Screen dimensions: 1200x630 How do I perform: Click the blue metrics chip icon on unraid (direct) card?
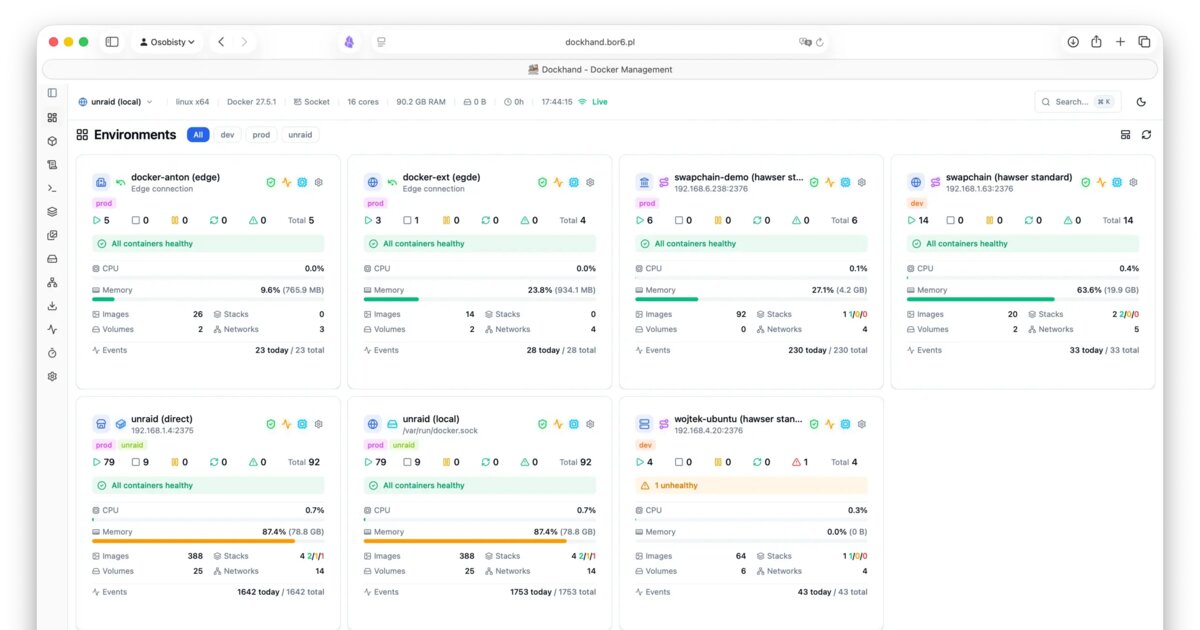(302, 424)
